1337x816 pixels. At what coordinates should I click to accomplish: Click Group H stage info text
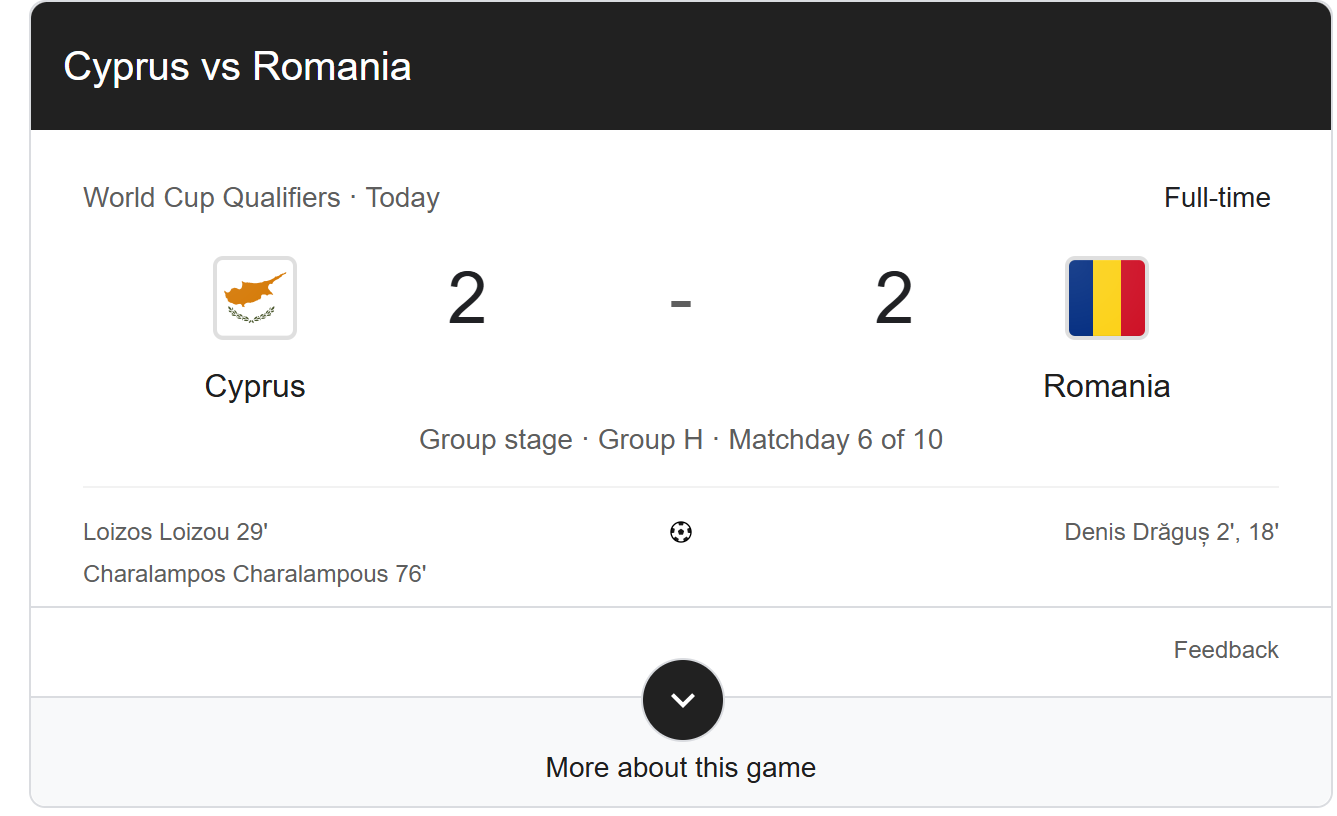[x=650, y=440]
